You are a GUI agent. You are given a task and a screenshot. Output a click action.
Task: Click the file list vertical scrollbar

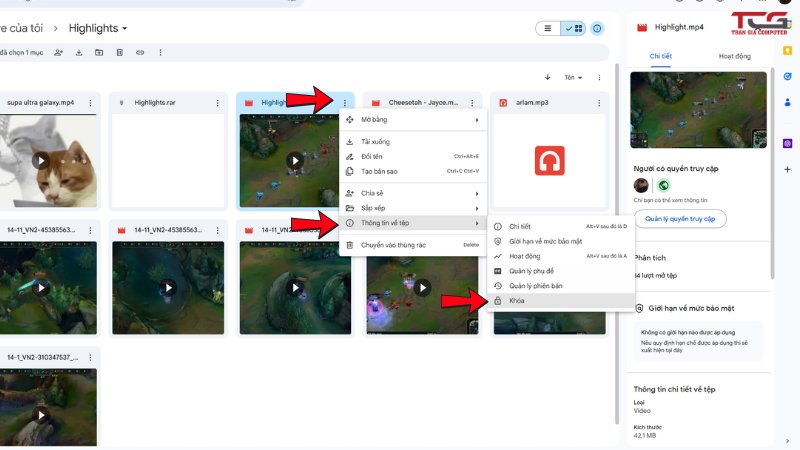617,244
